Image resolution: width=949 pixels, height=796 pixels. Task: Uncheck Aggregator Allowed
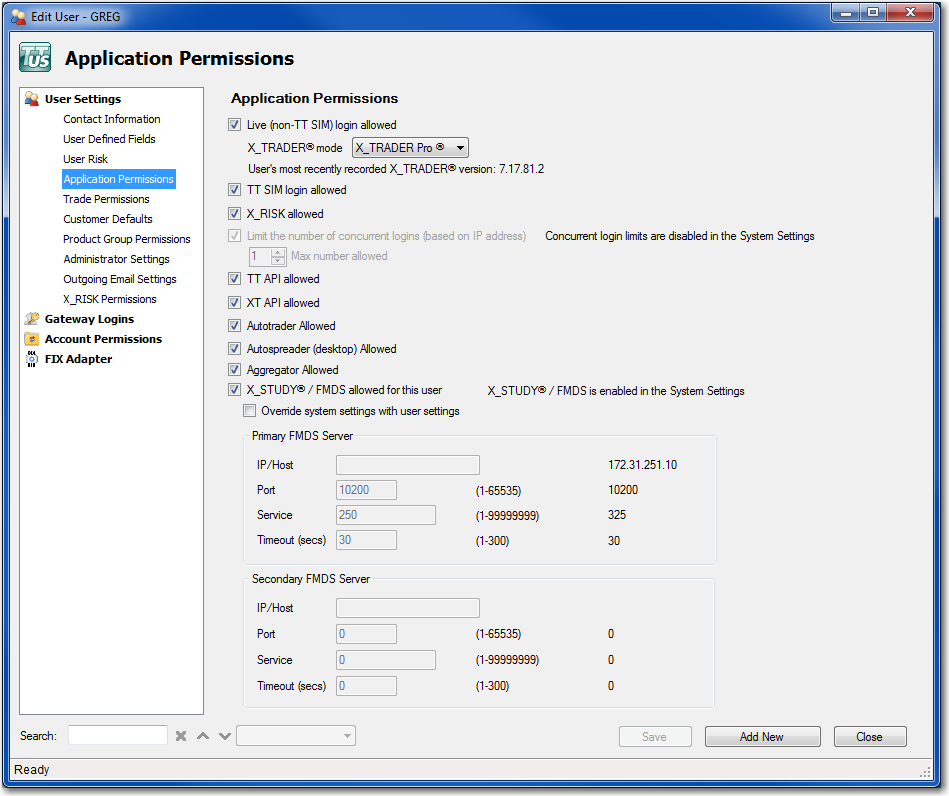pos(235,369)
